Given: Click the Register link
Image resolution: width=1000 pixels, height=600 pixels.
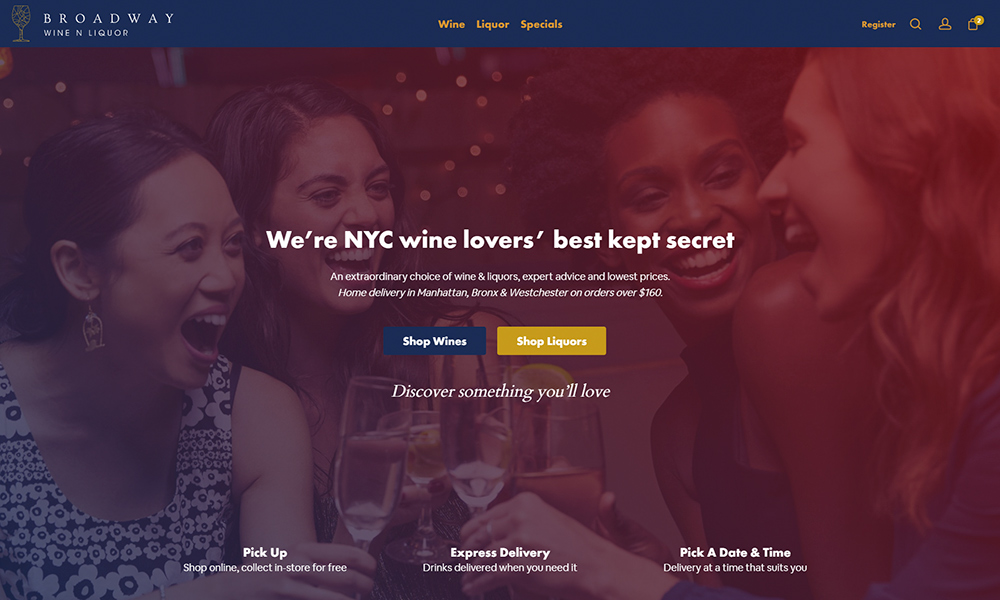Looking at the screenshot, I should coord(878,24).
